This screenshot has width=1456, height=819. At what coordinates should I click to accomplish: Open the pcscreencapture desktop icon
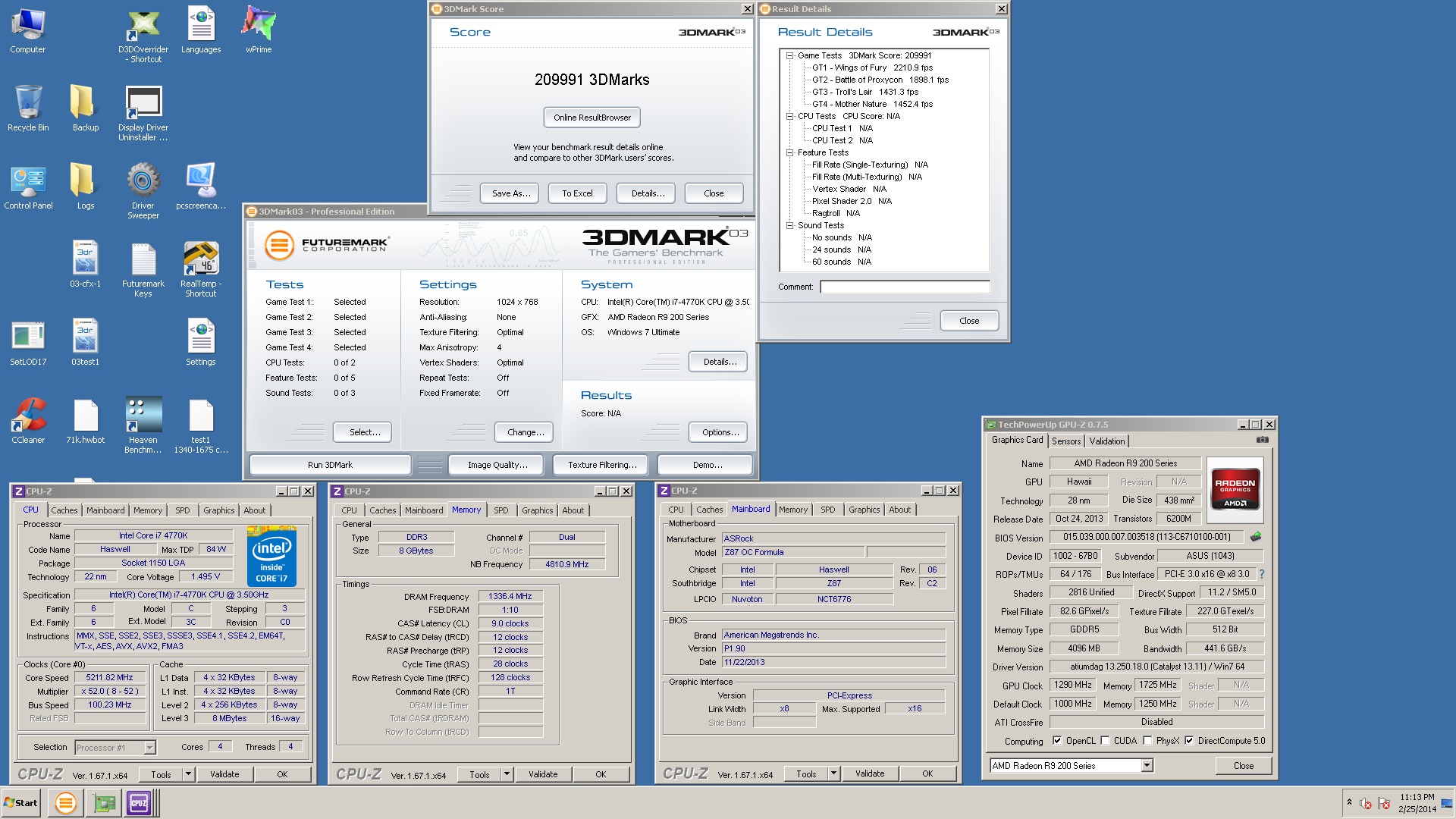(x=201, y=187)
